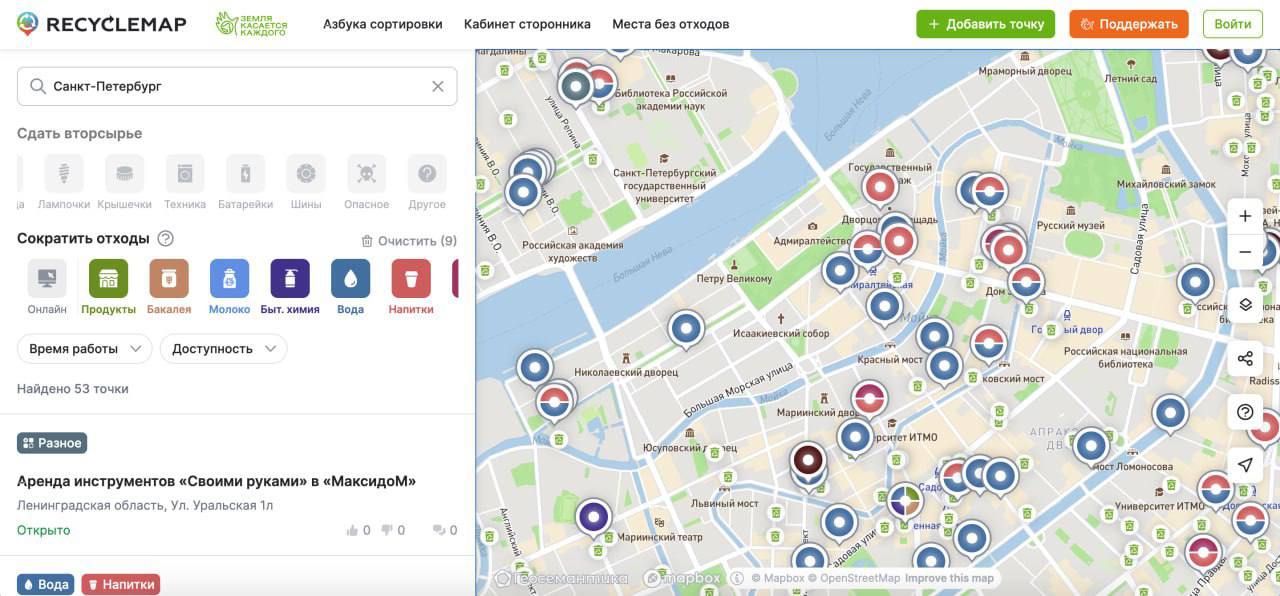Share the map via share icon
The width and height of the screenshot is (1280, 596).
tap(1245, 359)
